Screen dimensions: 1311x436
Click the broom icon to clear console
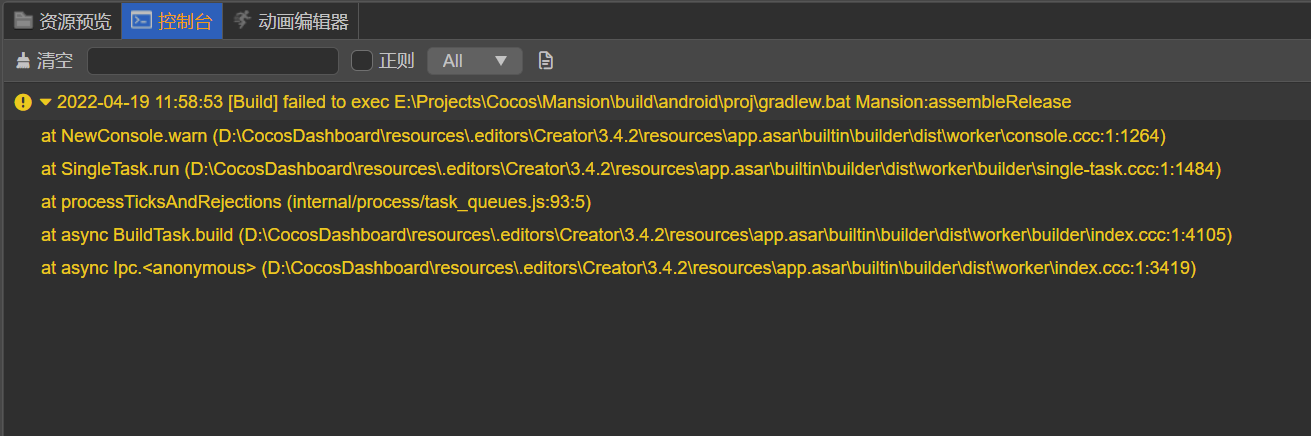[x=23, y=61]
